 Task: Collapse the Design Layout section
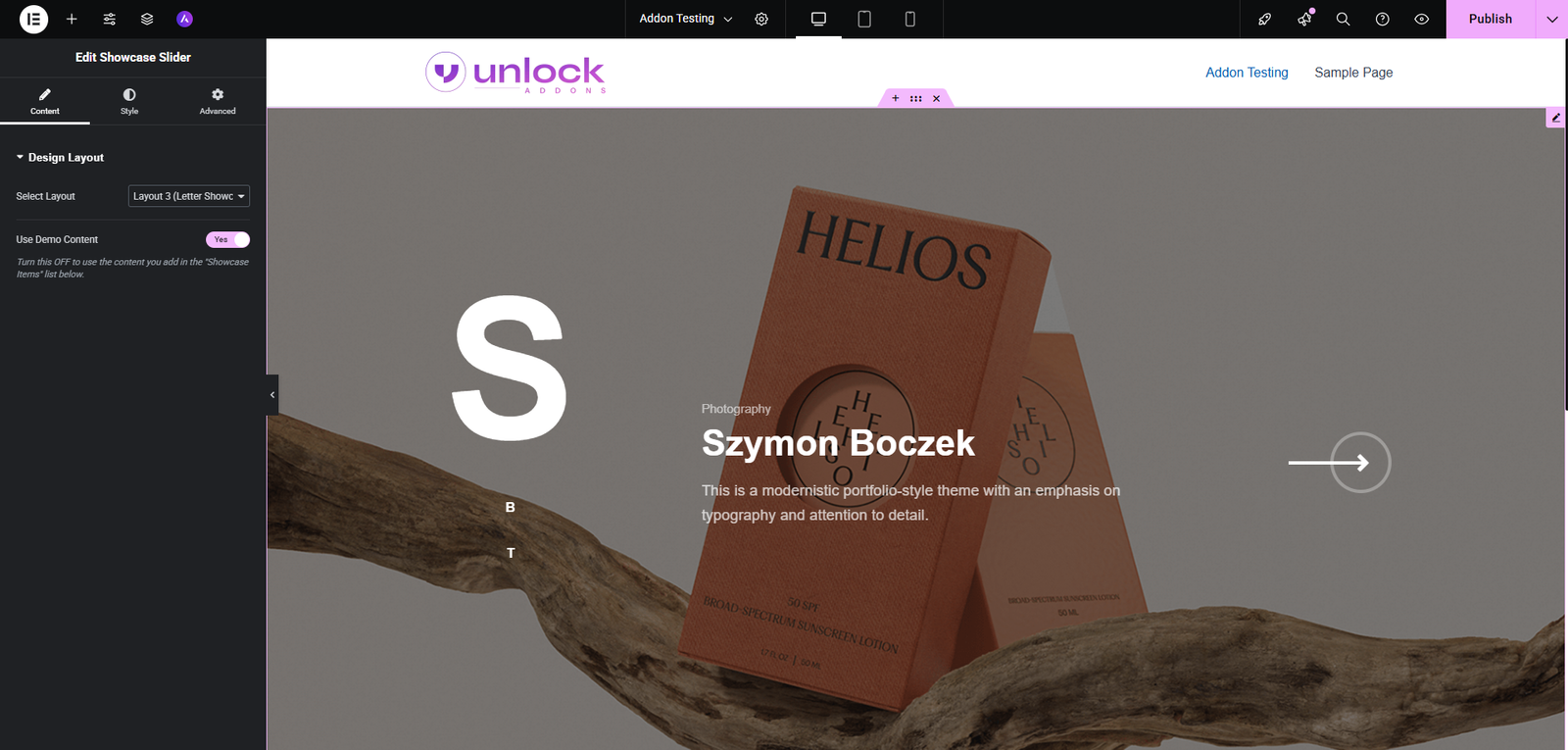(60, 157)
